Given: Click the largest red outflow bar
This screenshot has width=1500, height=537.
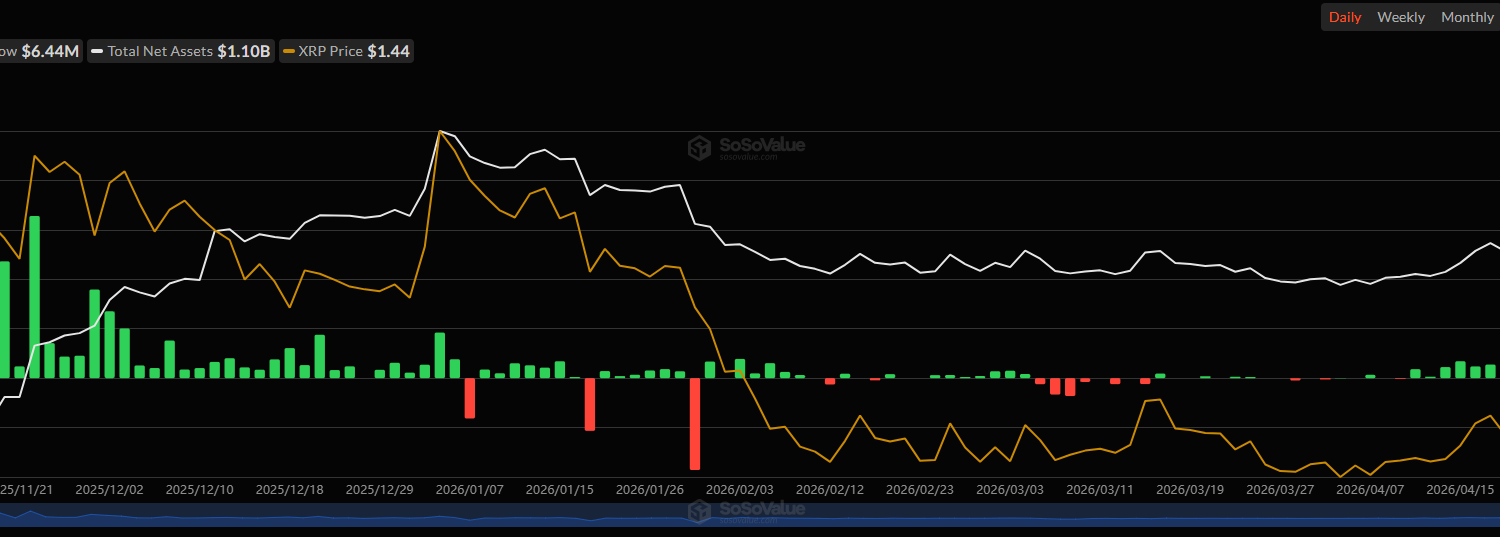Looking at the screenshot, I should pyautogui.click(x=694, y=423).
